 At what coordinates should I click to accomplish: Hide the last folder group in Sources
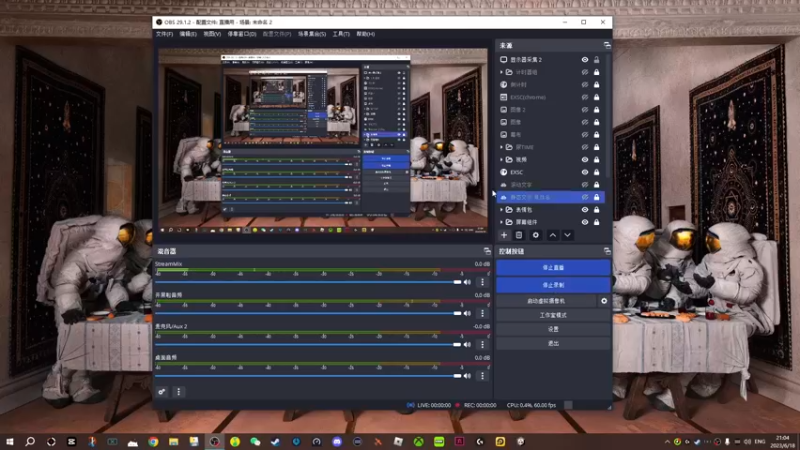pos(585,222)
